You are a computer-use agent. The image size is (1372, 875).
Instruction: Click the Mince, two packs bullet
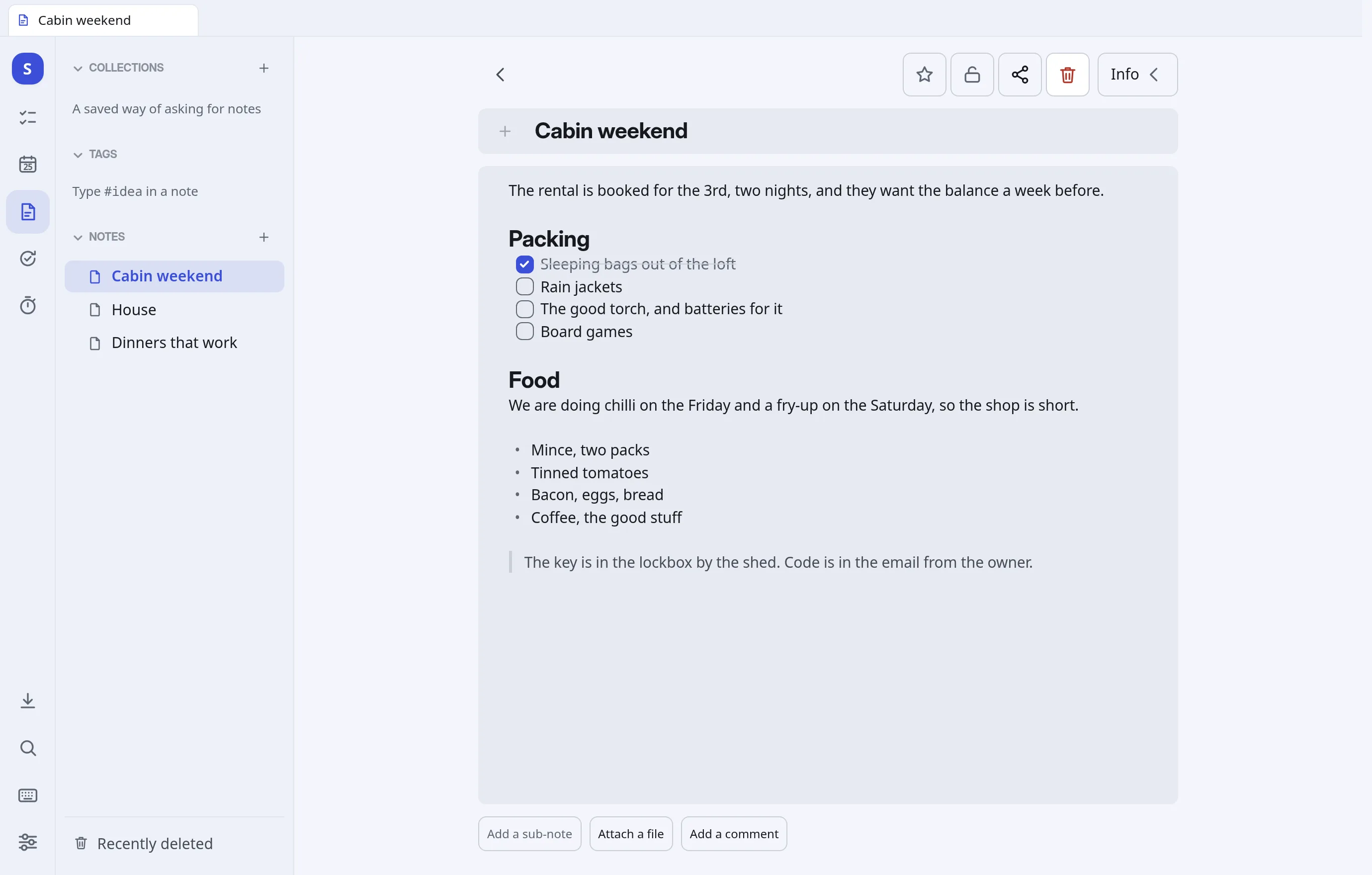click(x=590, y=450)
